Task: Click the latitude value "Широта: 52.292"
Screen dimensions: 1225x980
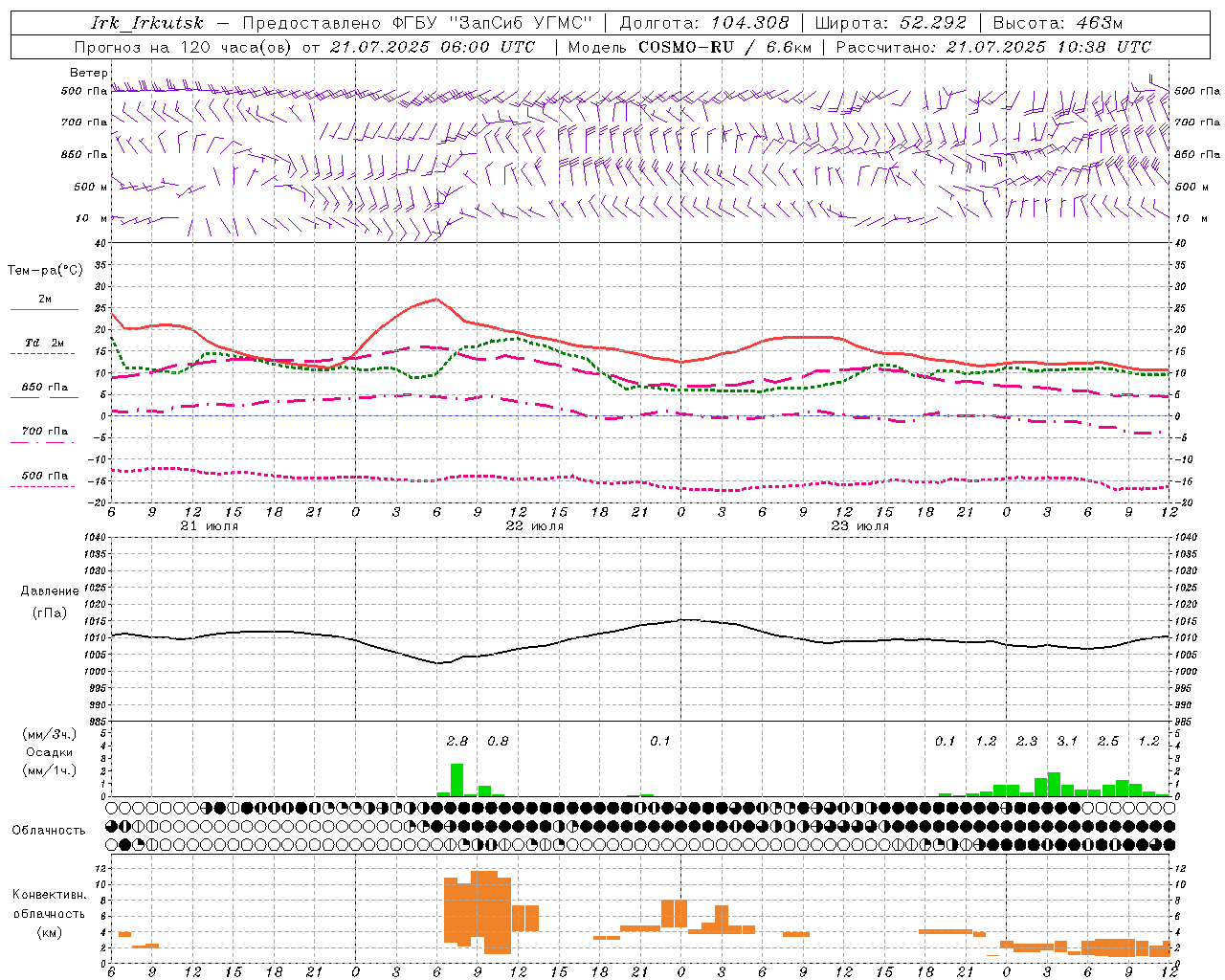Action: click(x=891, y=23)
